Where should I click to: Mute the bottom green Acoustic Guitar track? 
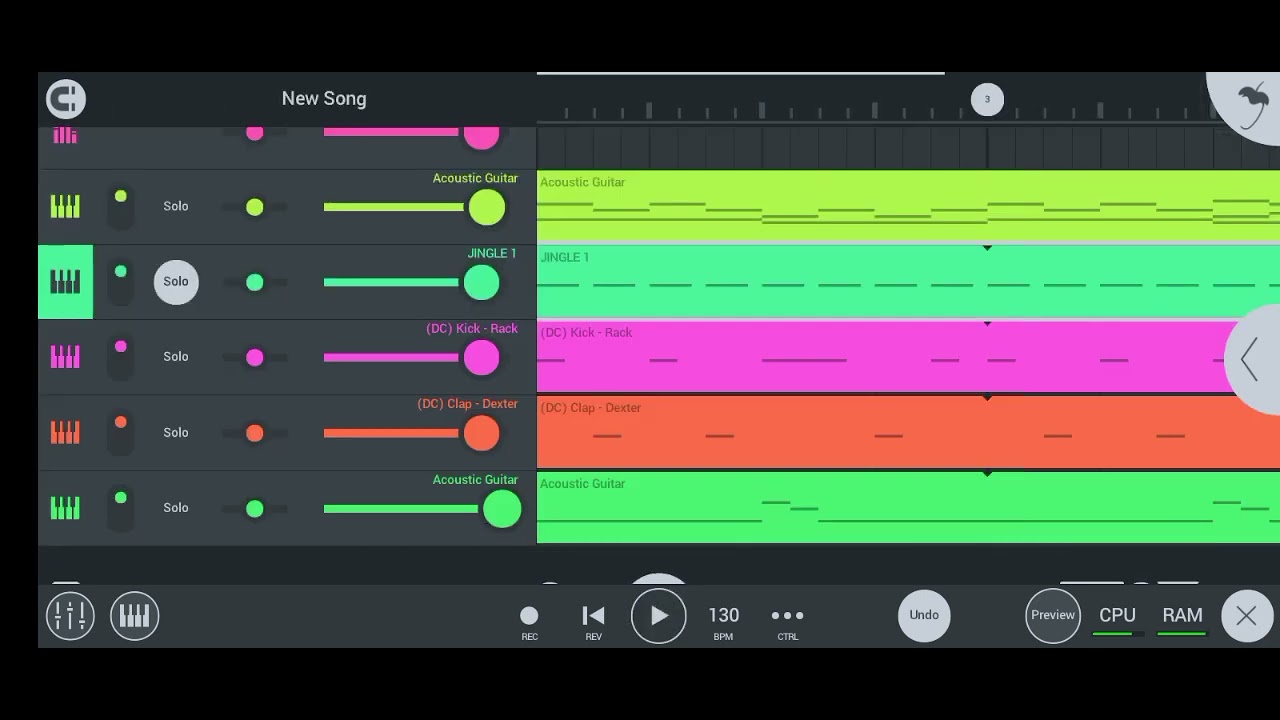click(x=120, y=508)
